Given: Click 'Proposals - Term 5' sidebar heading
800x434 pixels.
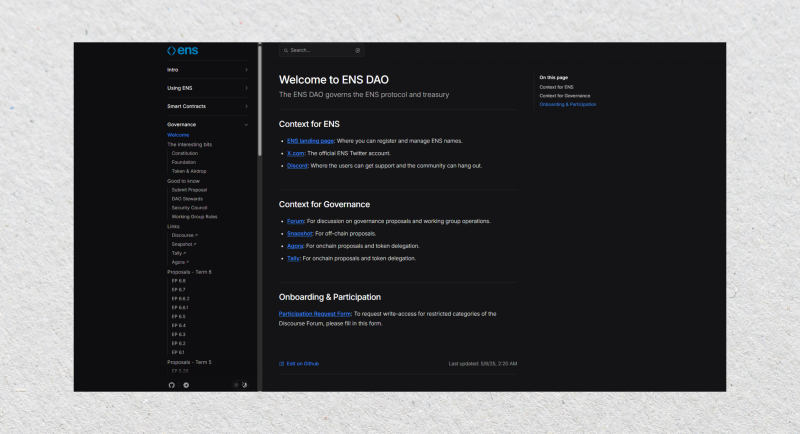Looking at the screenshot, I should [x=189, y=363].
